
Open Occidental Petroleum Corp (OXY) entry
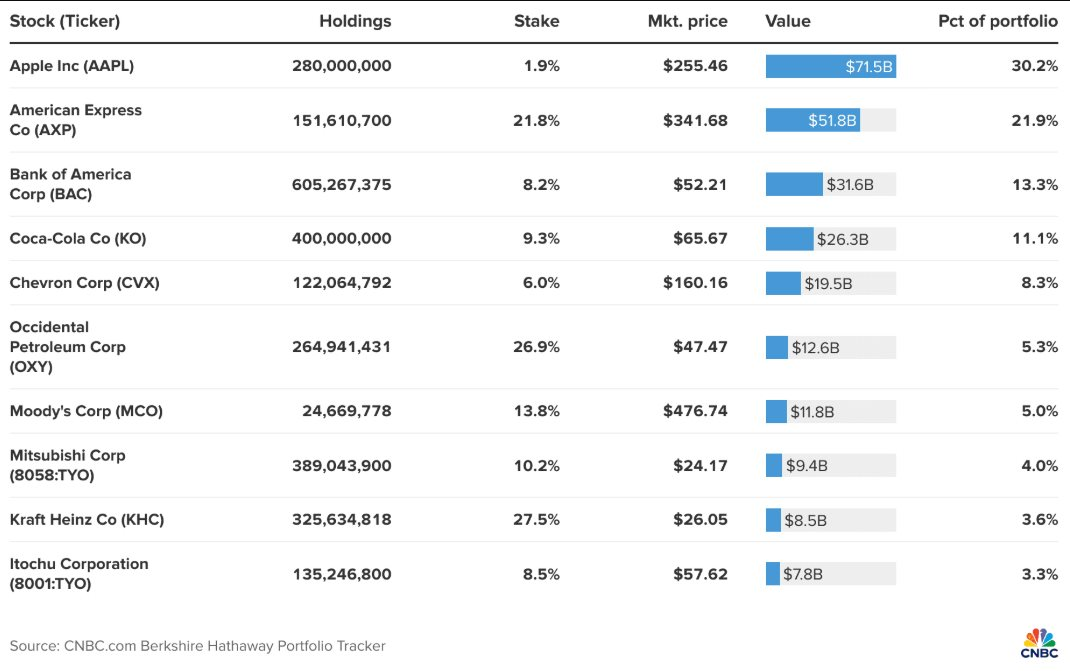click(x=68, y=347)
